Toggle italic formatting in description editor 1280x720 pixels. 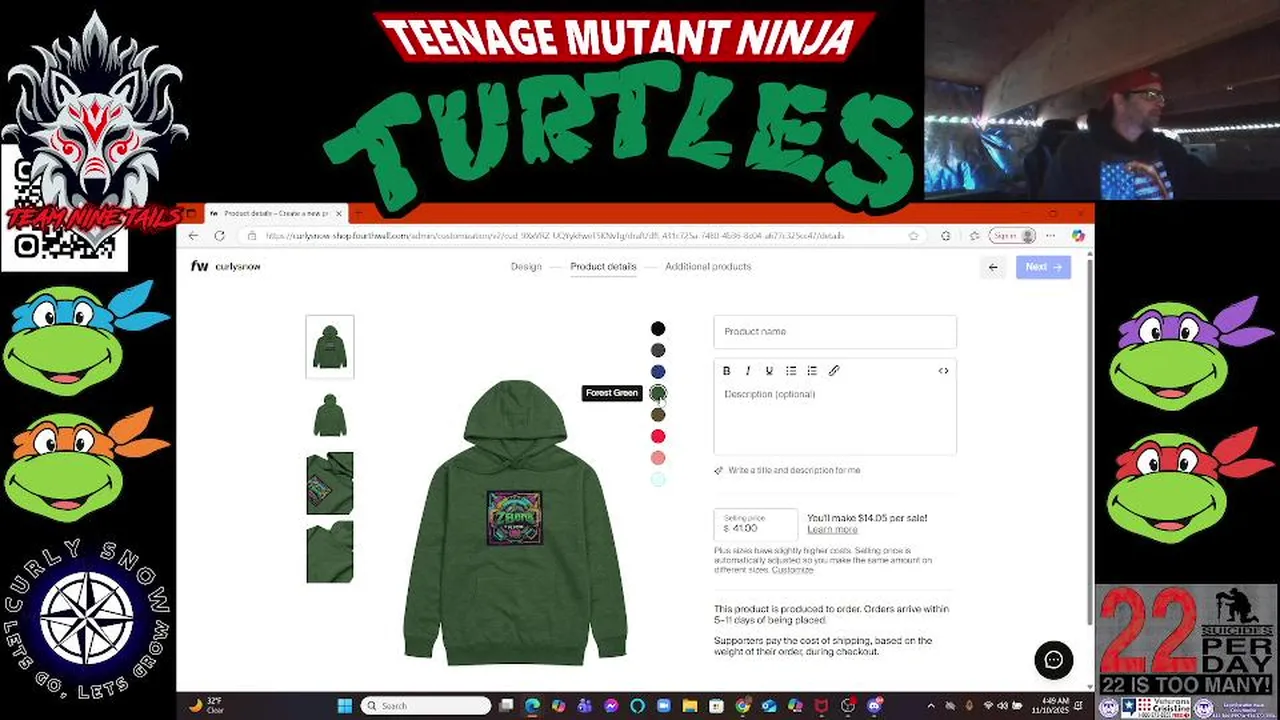[748, 371]
